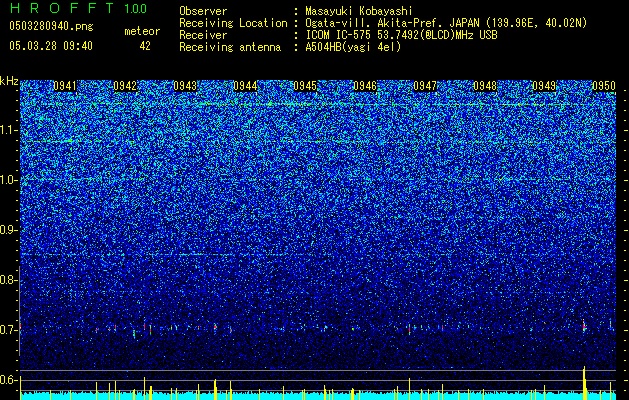
Task: Click the filename 0503280940.png
Action: pyautogui.click(x=51, y=26)
